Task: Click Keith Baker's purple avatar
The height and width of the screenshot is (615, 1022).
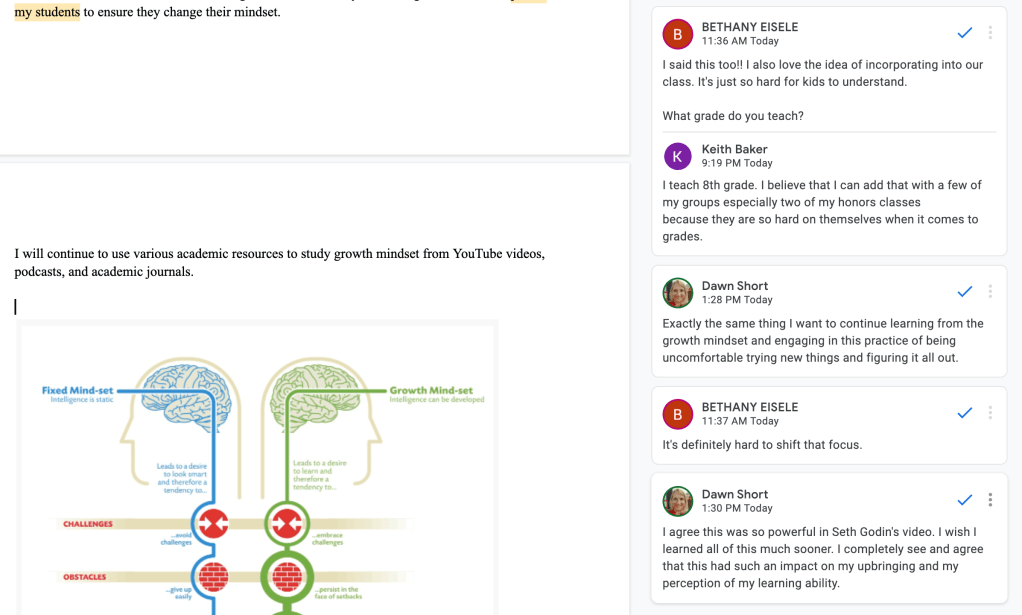Action: (x=678, y=156)
